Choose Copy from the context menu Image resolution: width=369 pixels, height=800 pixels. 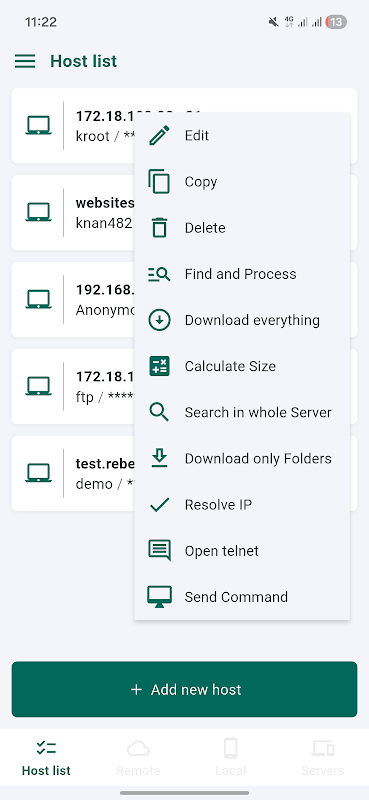(242, 182)
